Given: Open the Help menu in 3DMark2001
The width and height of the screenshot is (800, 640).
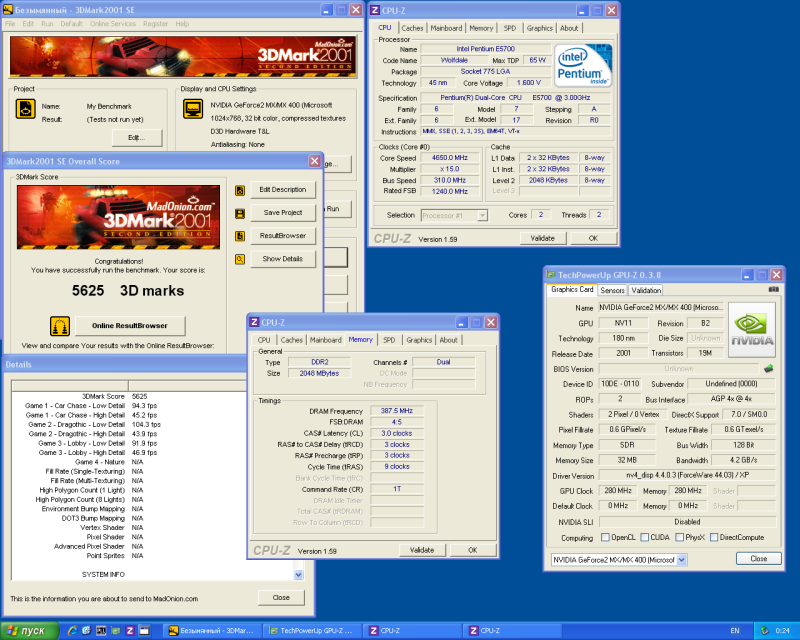Looking at the screenshot, I should [x=182, y=24].
